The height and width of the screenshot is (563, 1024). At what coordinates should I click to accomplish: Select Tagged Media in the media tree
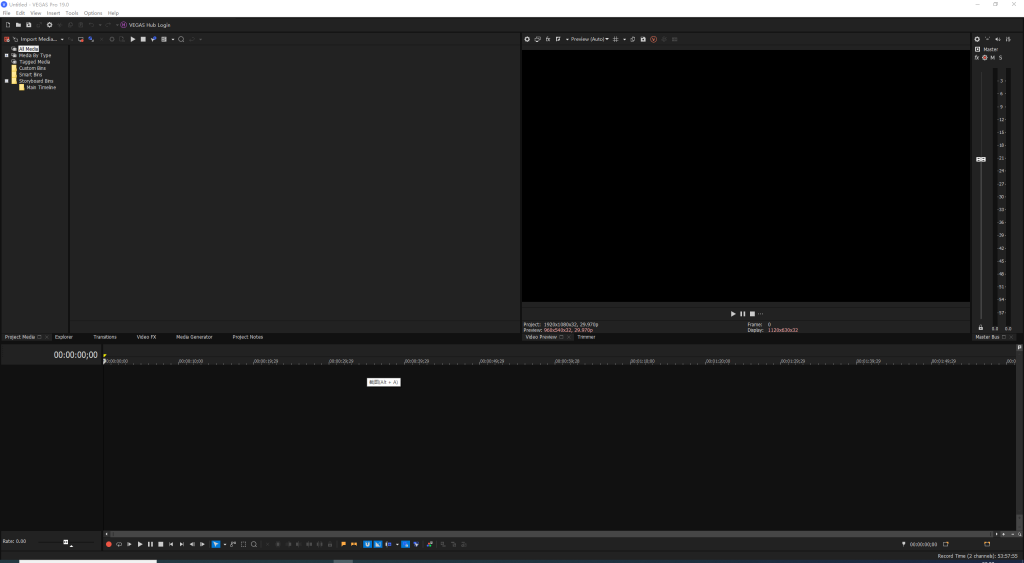pyautogui.click(x=34, y=62)
